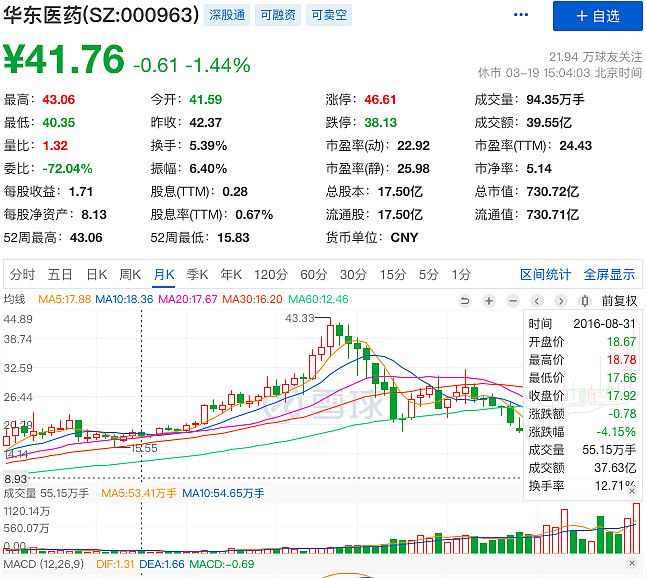
Task: Zoom in chart with plus icon
Action: pos(489,301)
